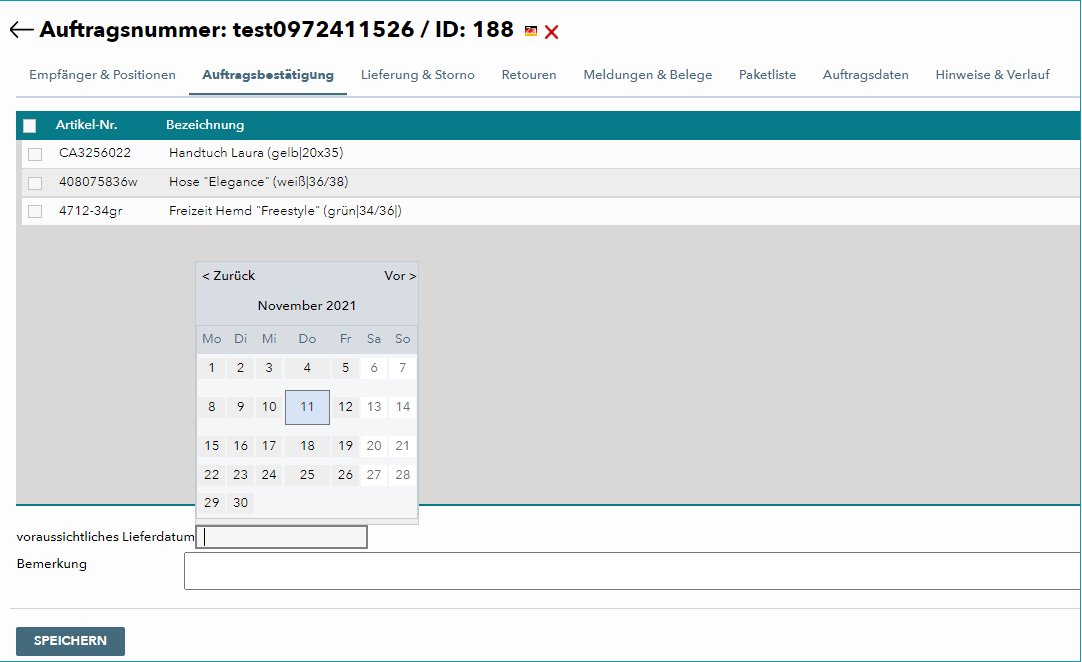Click the Hose "Elegance" (weiß|36/38) description

[259, 182]
